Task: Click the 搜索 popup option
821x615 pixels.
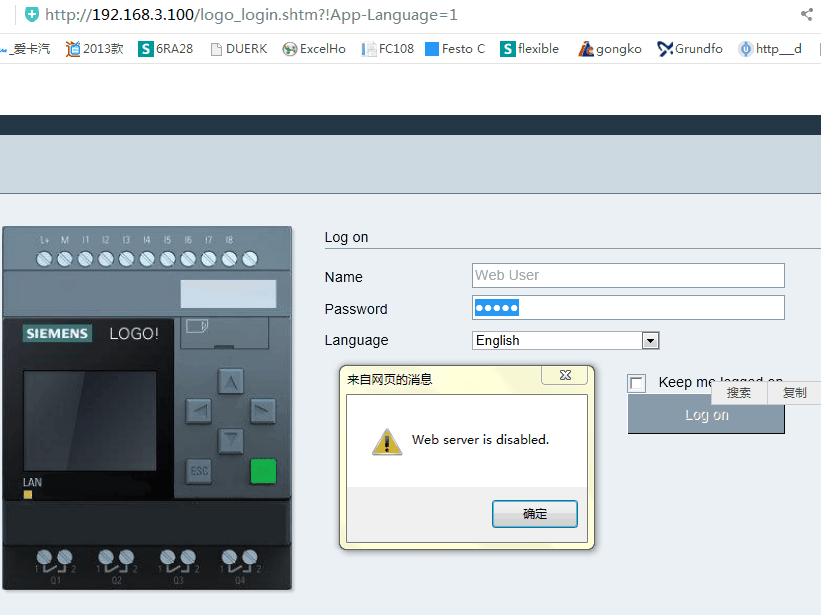Action: coord(739,393)
